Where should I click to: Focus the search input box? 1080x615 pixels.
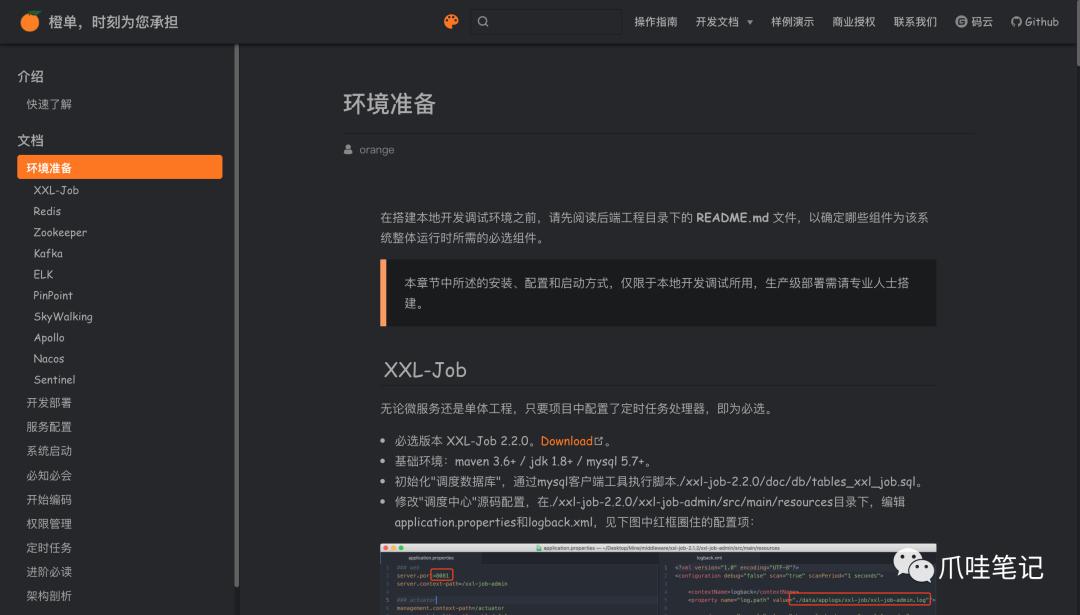pos(546,21)
